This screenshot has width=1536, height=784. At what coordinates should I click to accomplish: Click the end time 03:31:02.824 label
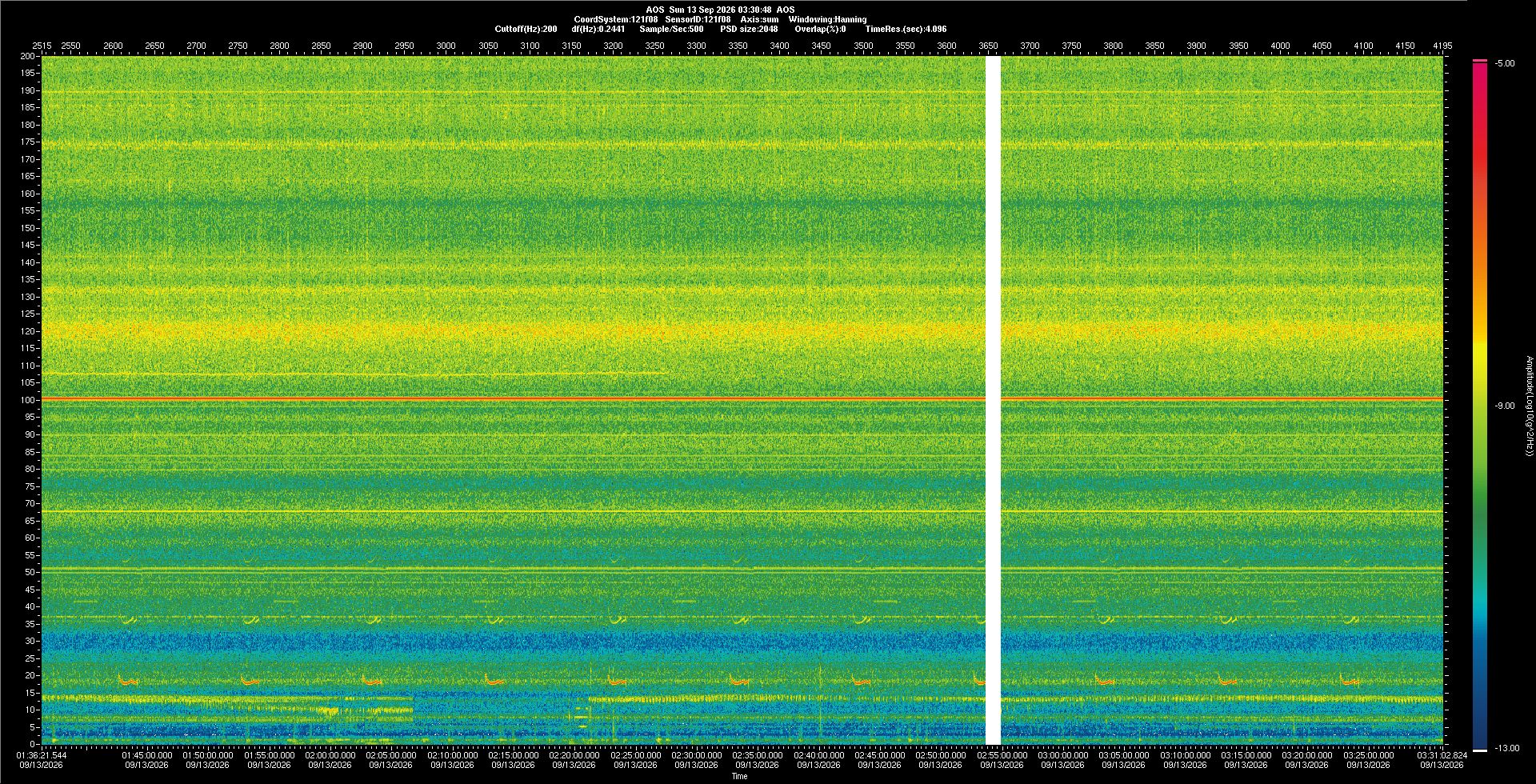point(1442,754)
